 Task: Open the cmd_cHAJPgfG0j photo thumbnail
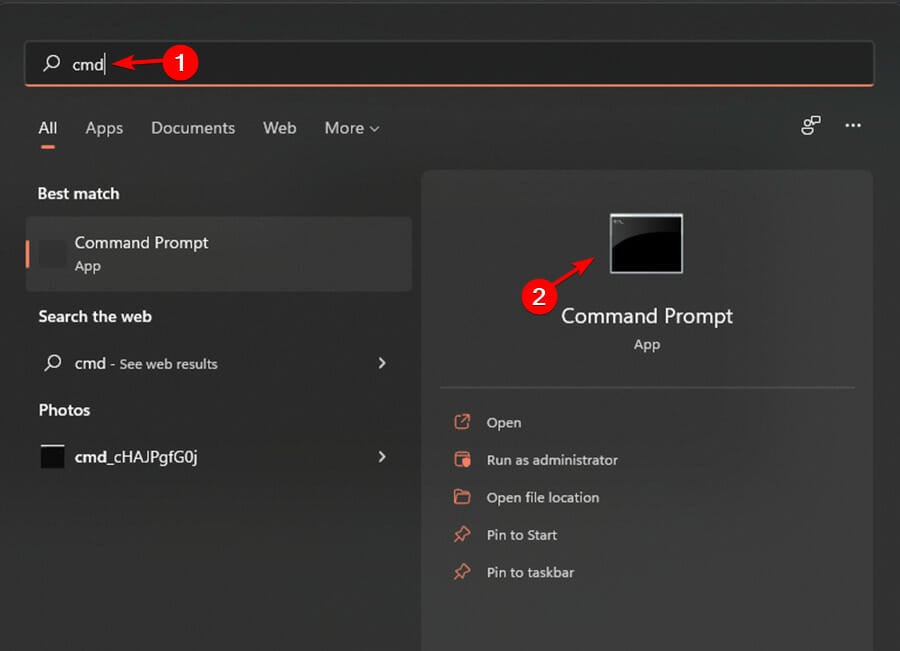[x=52, y=456]
